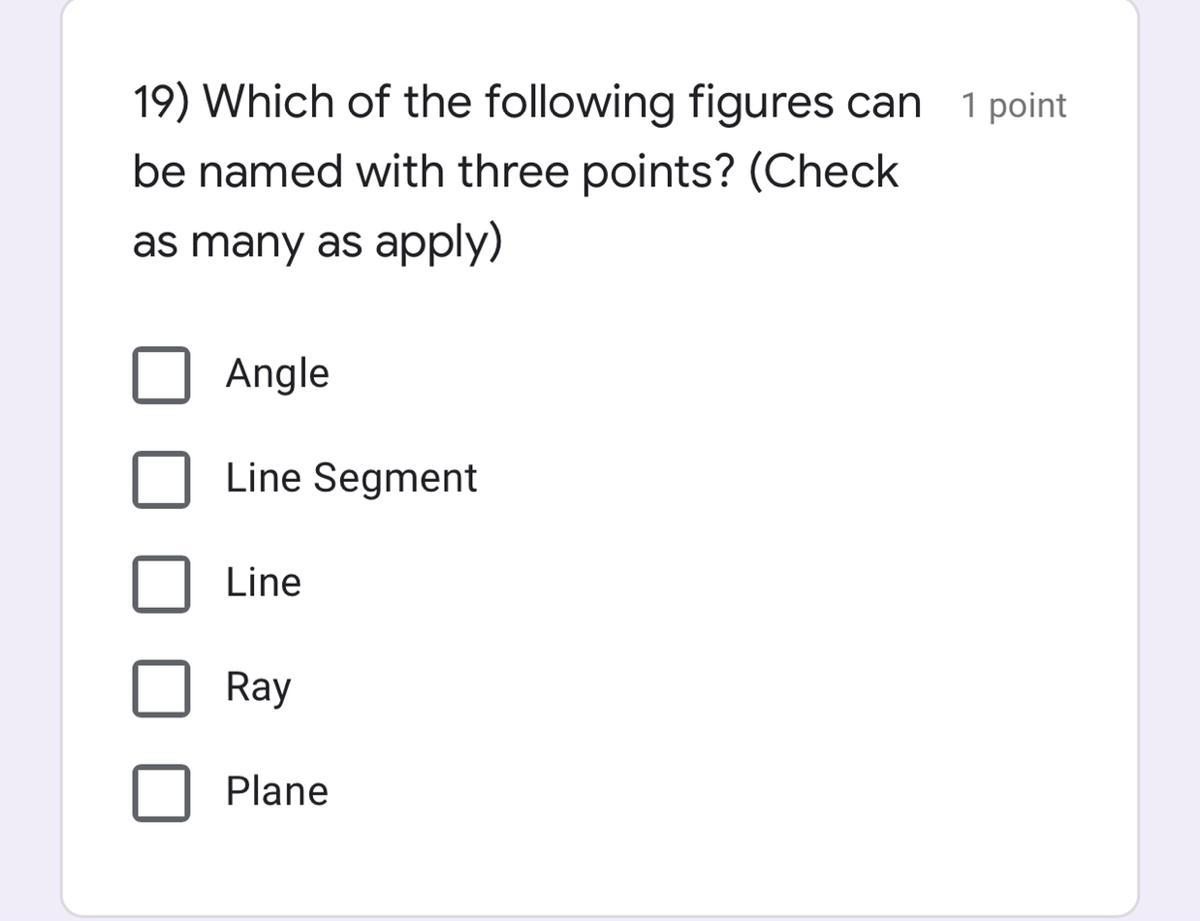
Task: Select the Line option checkbox
Action: click(x=161, y=584)
